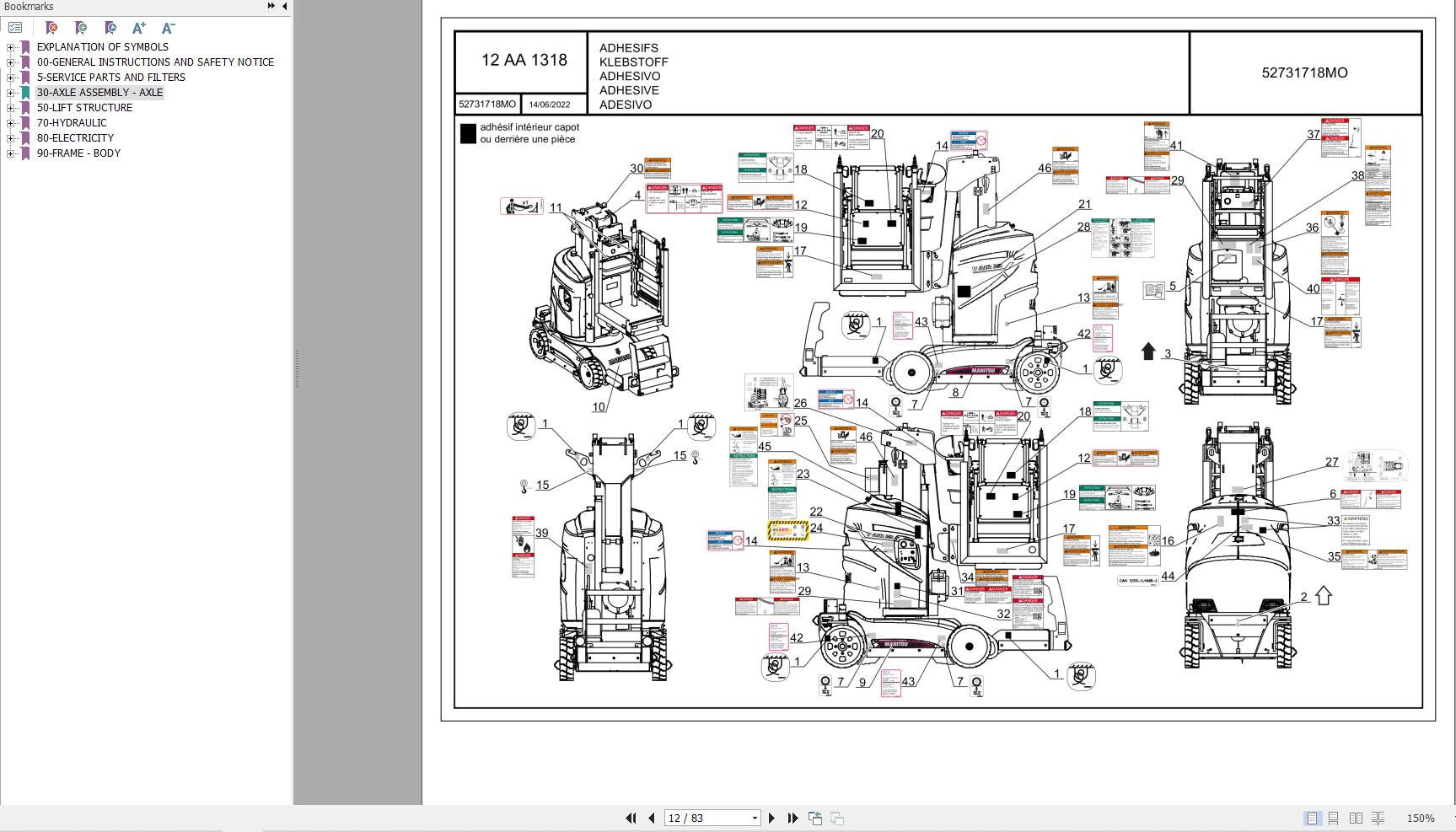Go to the previous page
This screenshot has height=832, width=1456.
[651, 818]
